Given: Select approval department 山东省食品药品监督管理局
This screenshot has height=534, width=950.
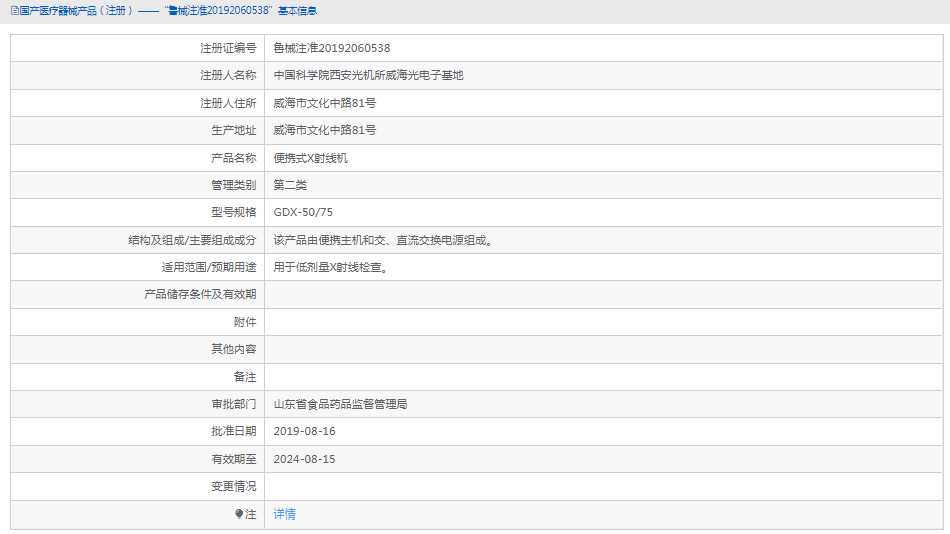Looking at the screenshot, I should pyautogui.click(x=340, y=404).
